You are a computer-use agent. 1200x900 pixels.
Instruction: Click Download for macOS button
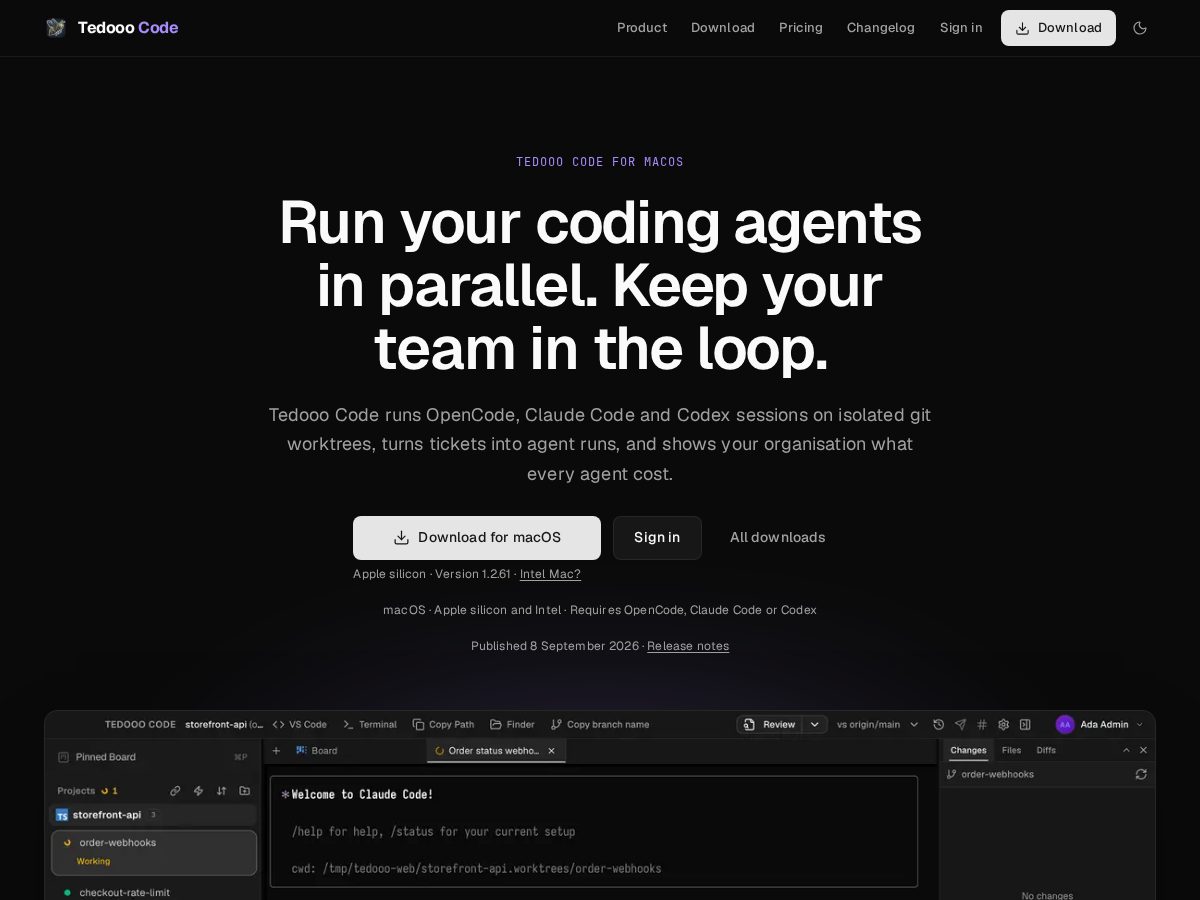tap(477, 538)
